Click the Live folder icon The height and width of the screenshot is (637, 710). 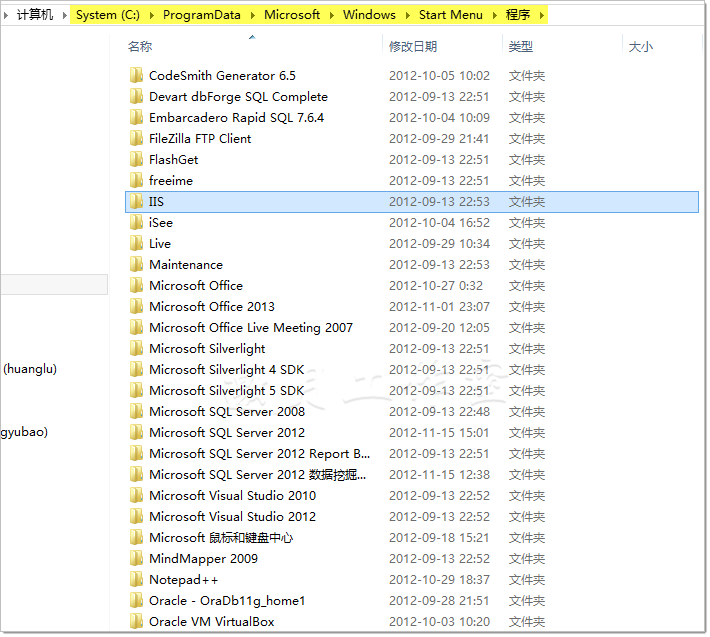click(136, 243)
